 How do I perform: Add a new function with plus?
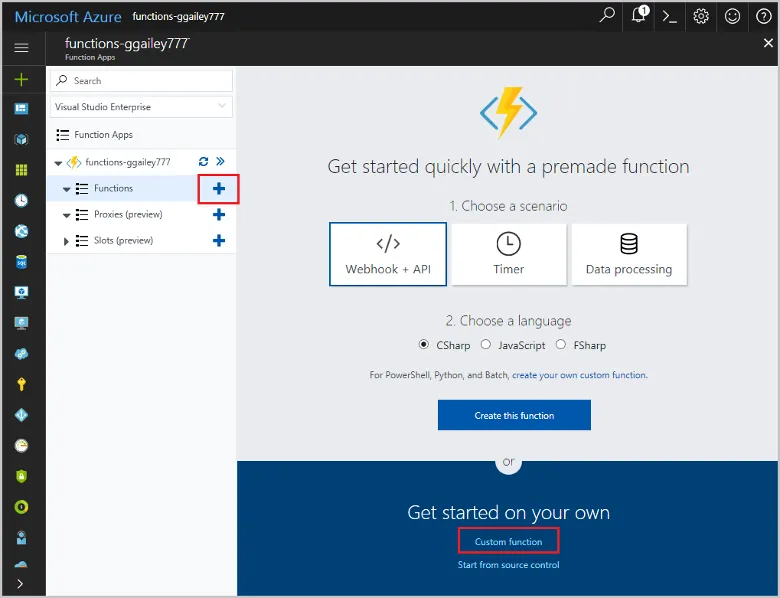pyautogui.click(x=219, y=189)
